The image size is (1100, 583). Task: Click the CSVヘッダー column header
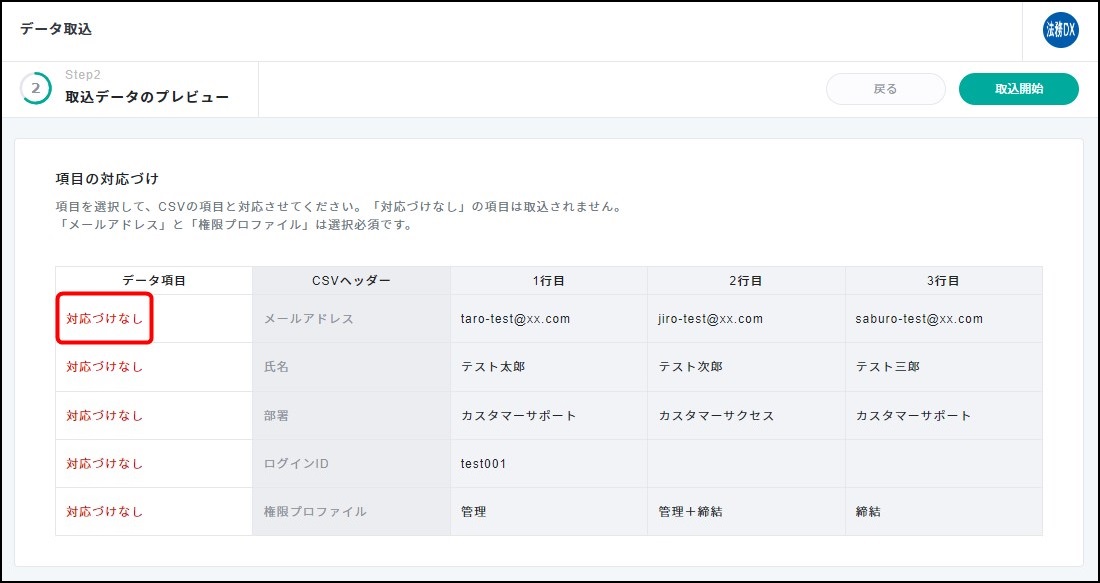coord(351,281)
